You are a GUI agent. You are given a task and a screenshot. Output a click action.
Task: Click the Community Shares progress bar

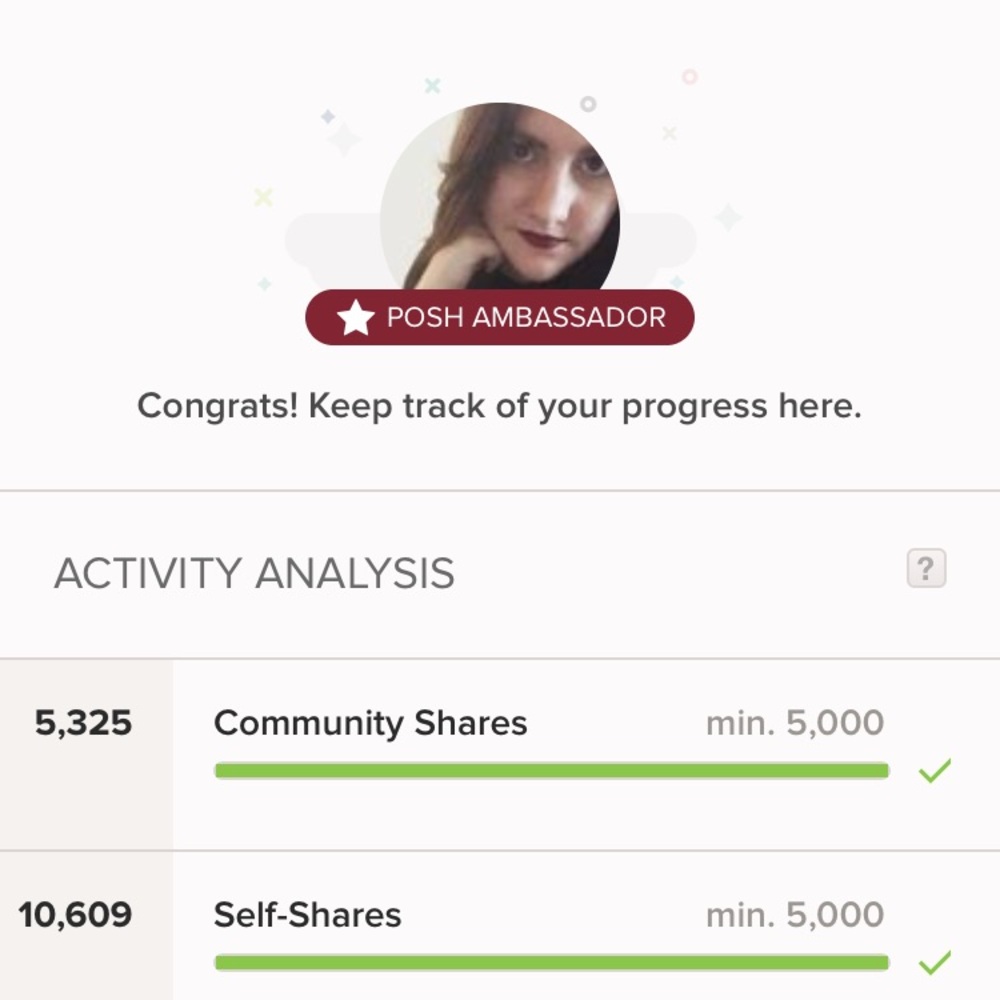[x=551, y=770]
